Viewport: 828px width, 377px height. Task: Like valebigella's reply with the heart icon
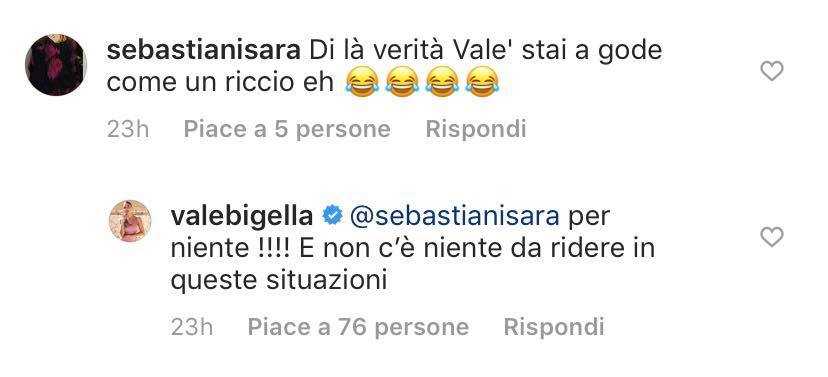[771, 238]
